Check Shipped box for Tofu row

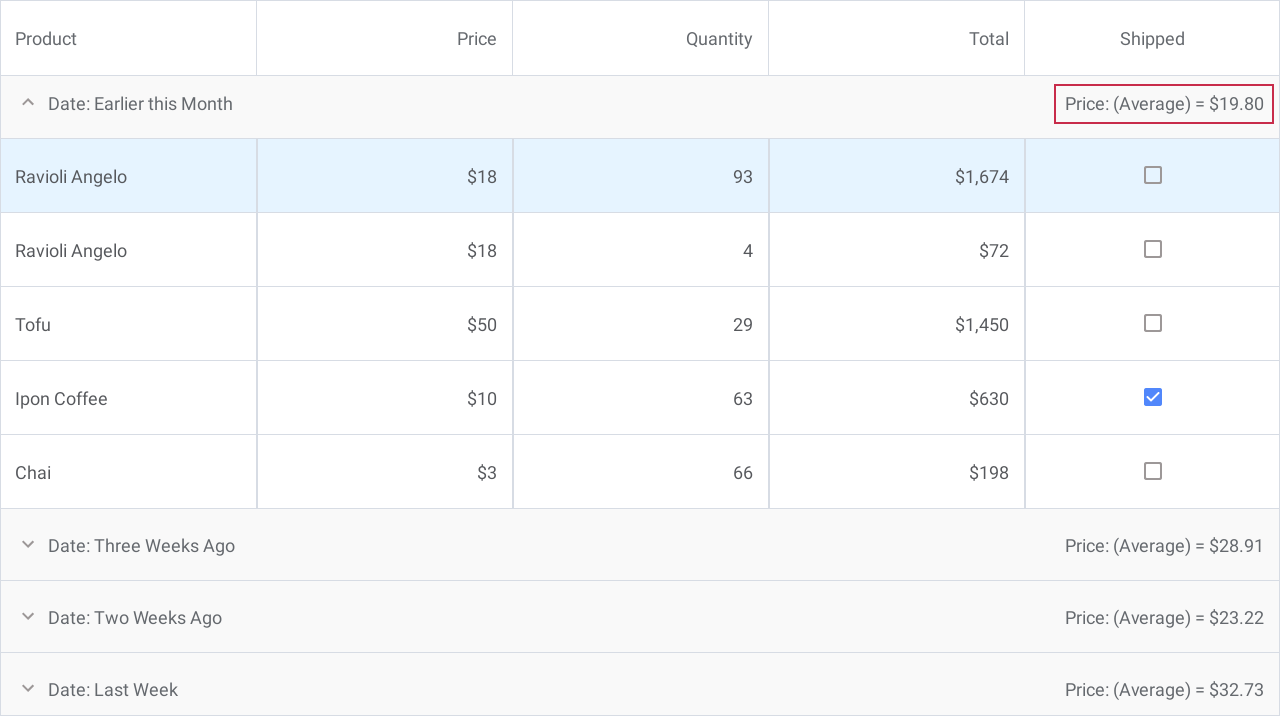[x=1152, y=323]
